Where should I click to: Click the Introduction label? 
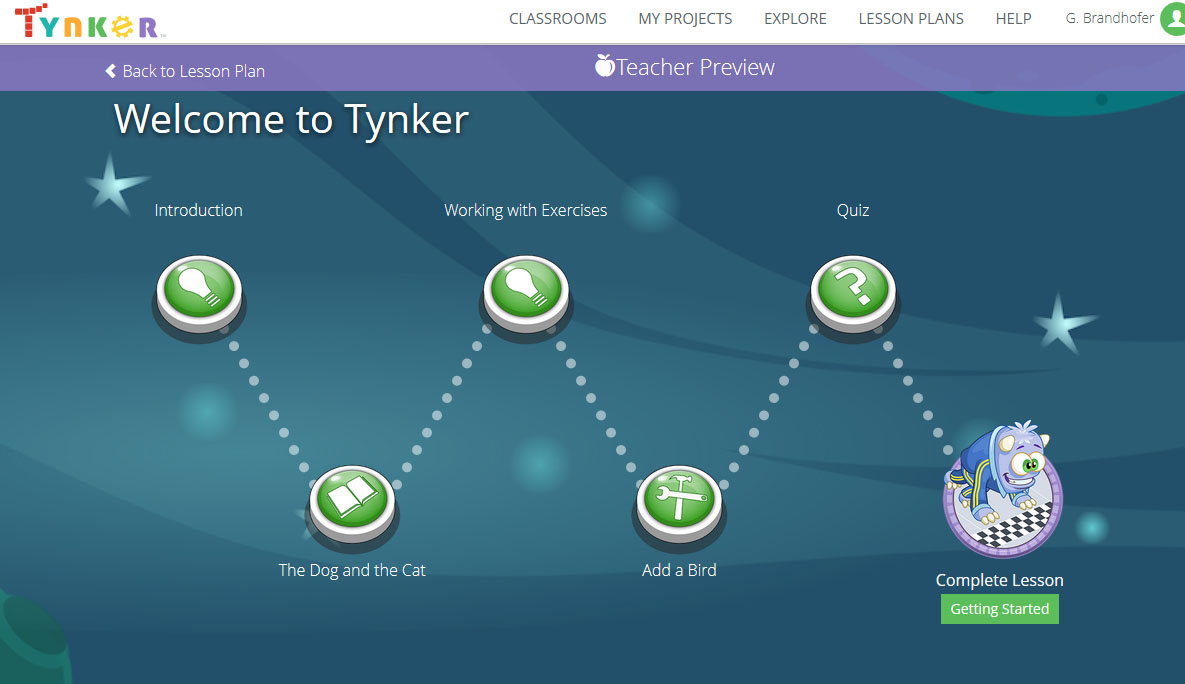[x=199, y=210]
